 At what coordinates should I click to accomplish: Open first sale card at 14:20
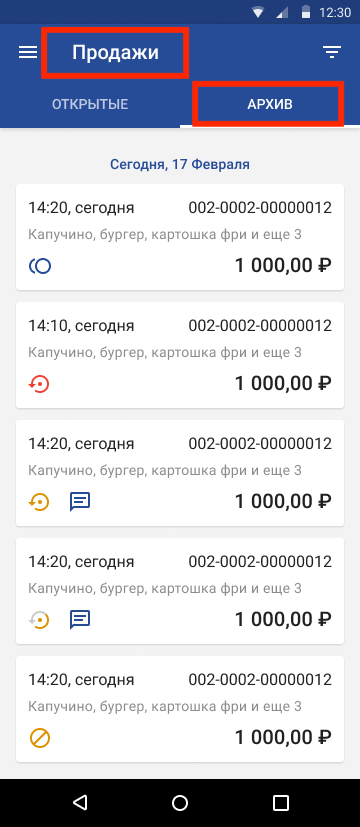click(x=180, y=237)
